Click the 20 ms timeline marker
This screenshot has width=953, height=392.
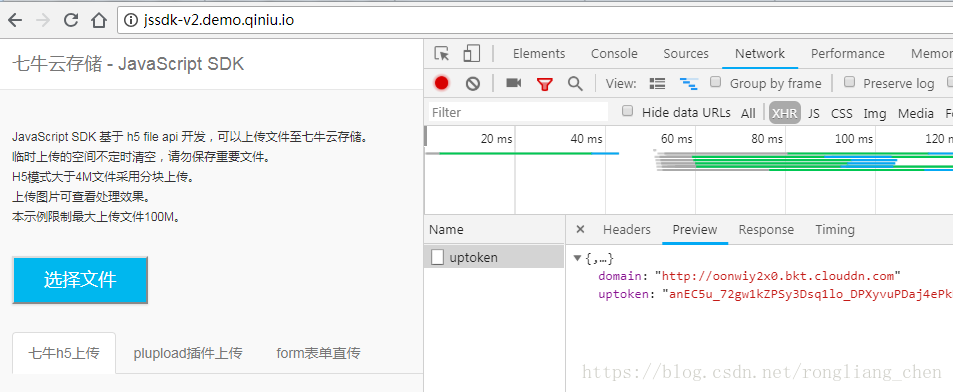pyautogui.click(x=497, y=139)
